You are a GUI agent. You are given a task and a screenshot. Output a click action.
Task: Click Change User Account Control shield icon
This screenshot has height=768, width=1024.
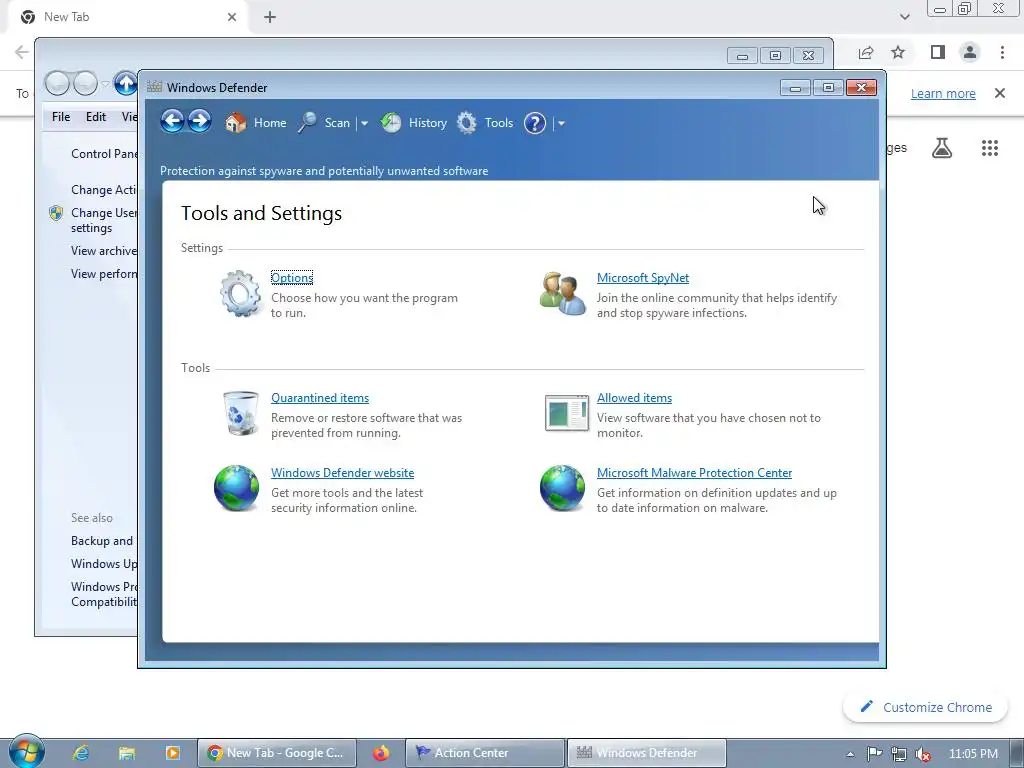point(56,213)
